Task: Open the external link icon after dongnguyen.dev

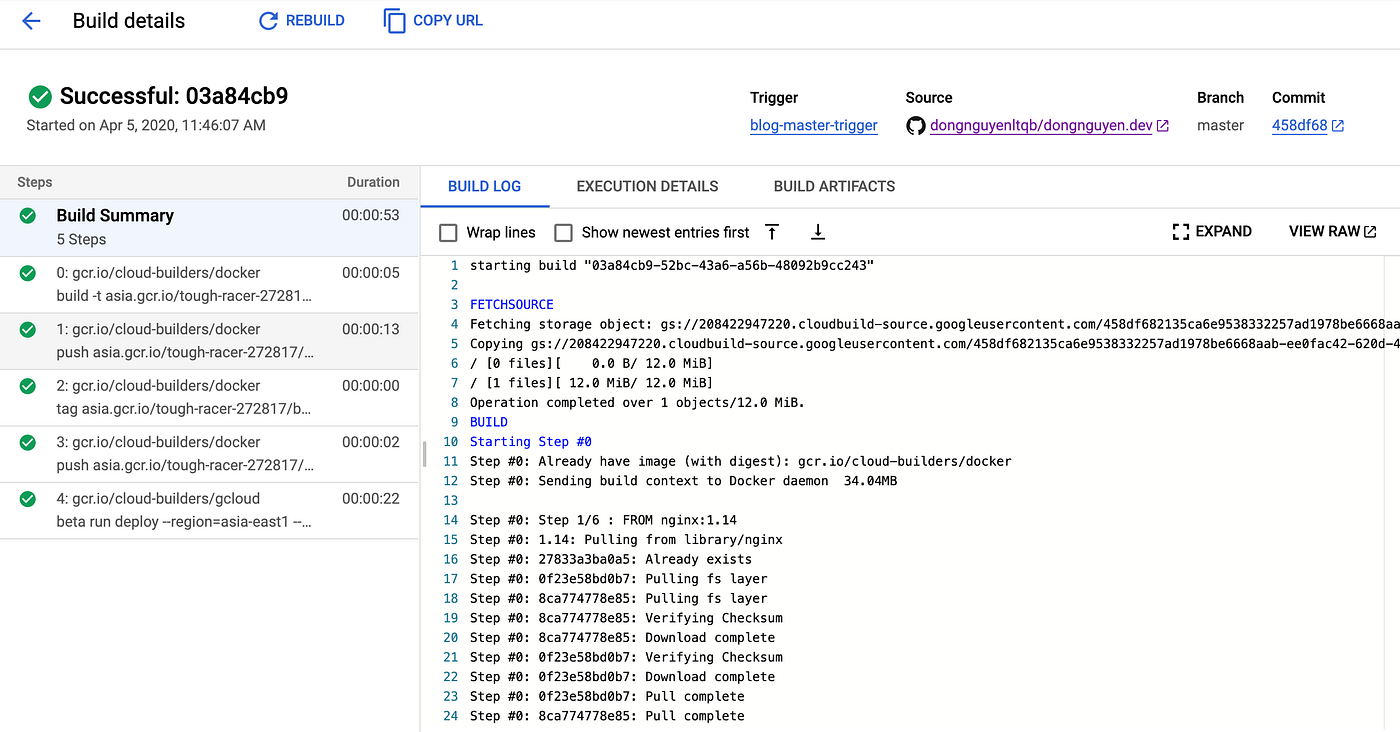Action: [1163, 126]
